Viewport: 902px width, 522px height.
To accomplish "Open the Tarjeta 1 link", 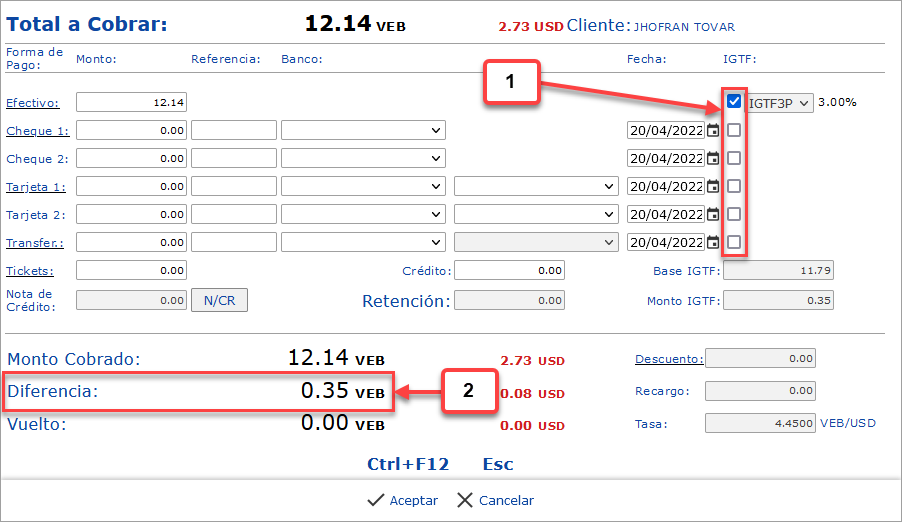I will coord(36,187).
